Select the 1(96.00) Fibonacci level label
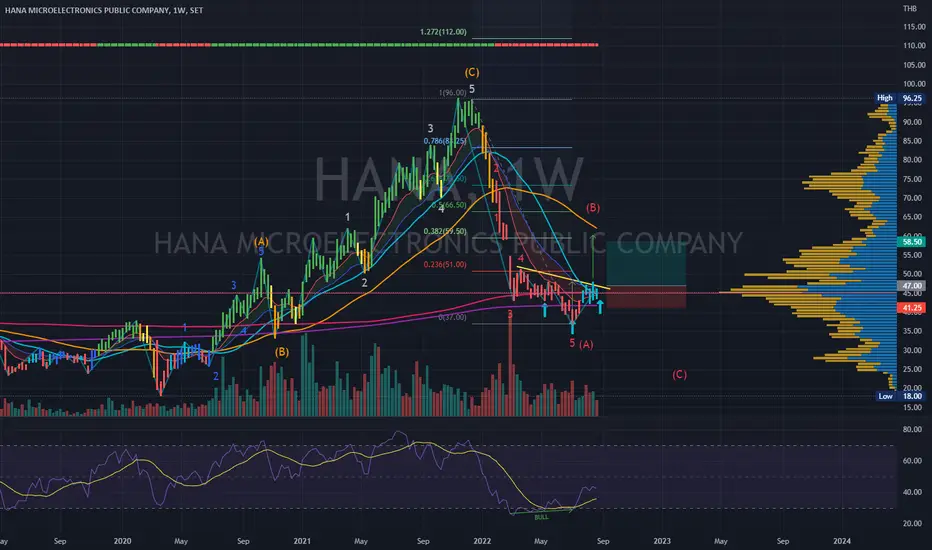The width and height of the screenshot is (932, 550). click(x=452, y=93)
